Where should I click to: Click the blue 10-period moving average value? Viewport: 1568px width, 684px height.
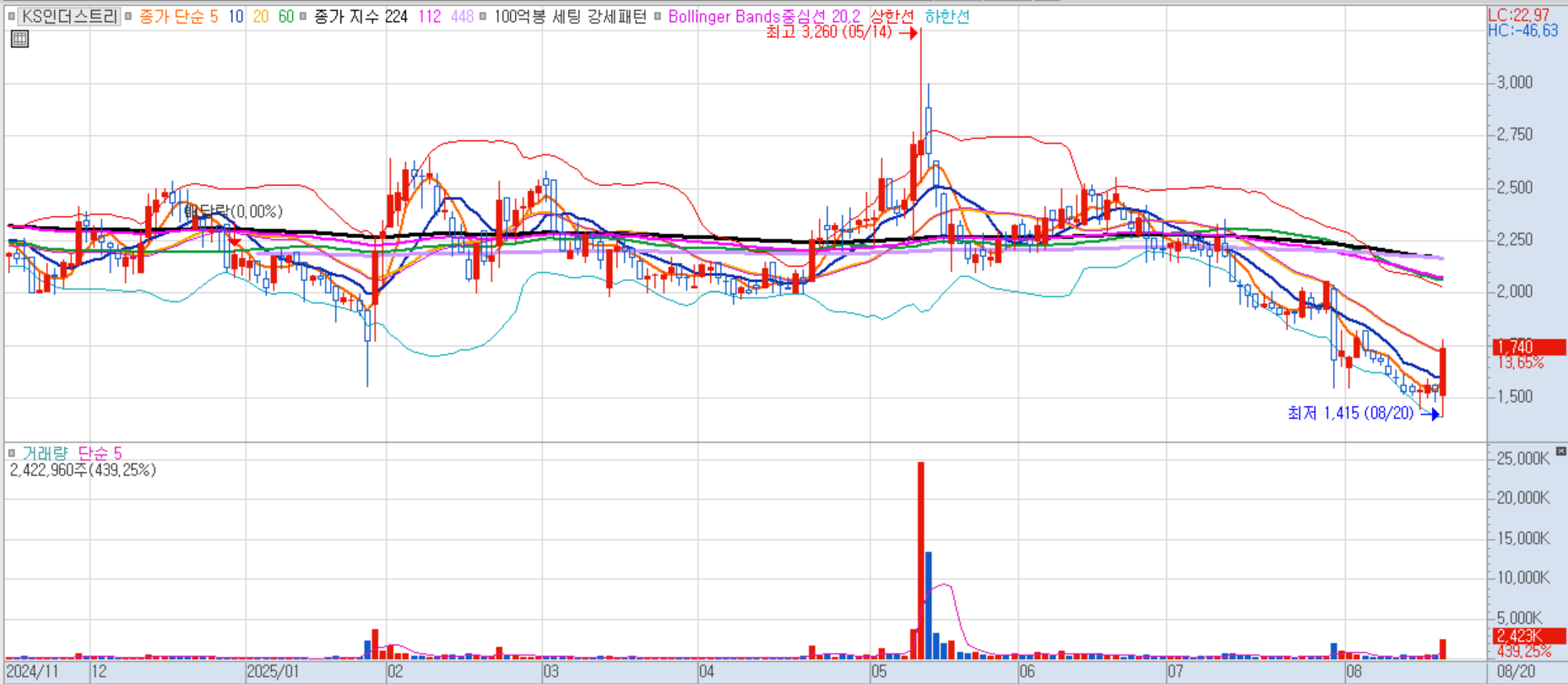(236, 16)
